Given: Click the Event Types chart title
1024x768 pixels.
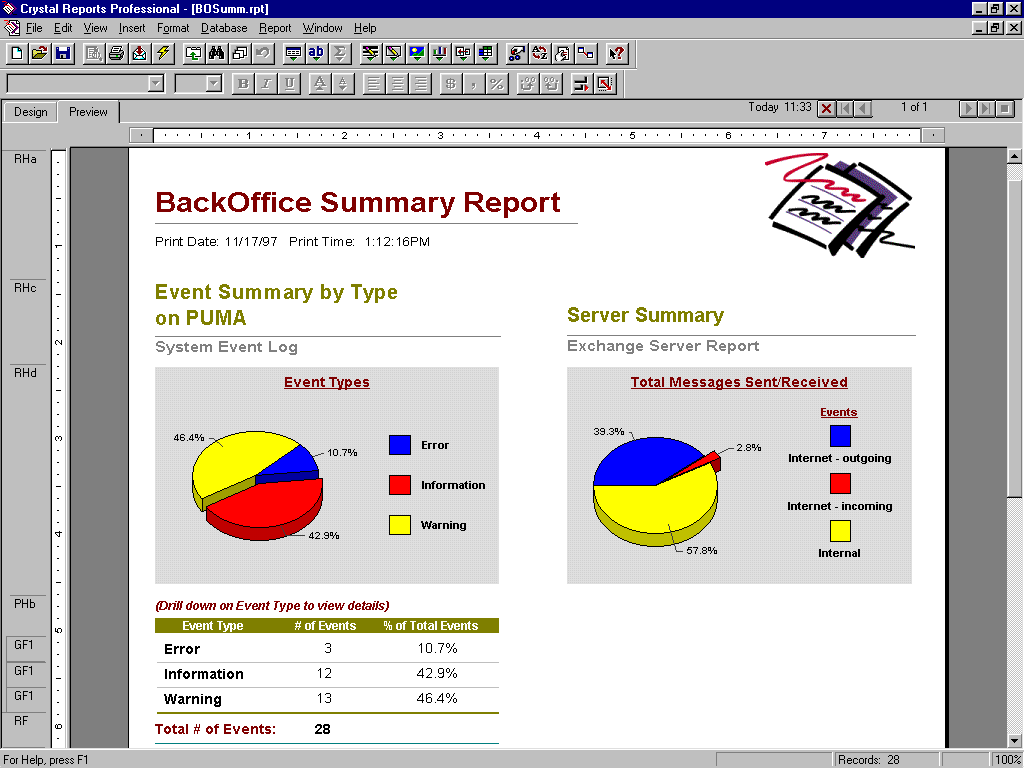Looking at the screenshot, I should [327, 383].
